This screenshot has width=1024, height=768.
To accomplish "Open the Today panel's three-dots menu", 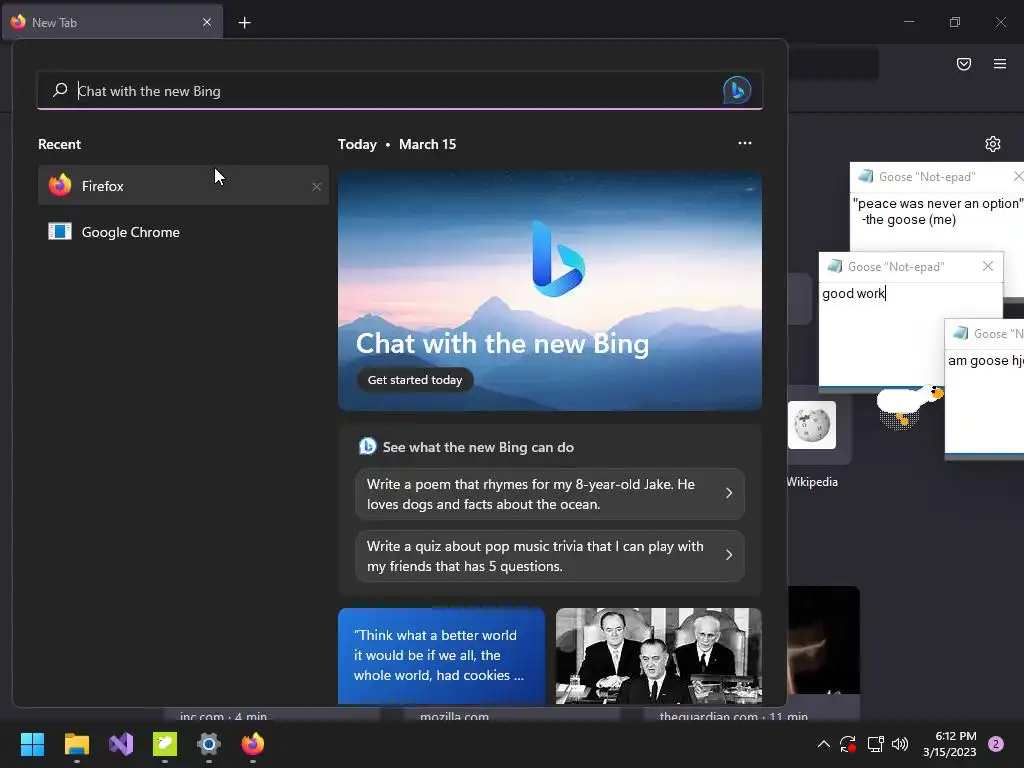I will pos(744,144).
